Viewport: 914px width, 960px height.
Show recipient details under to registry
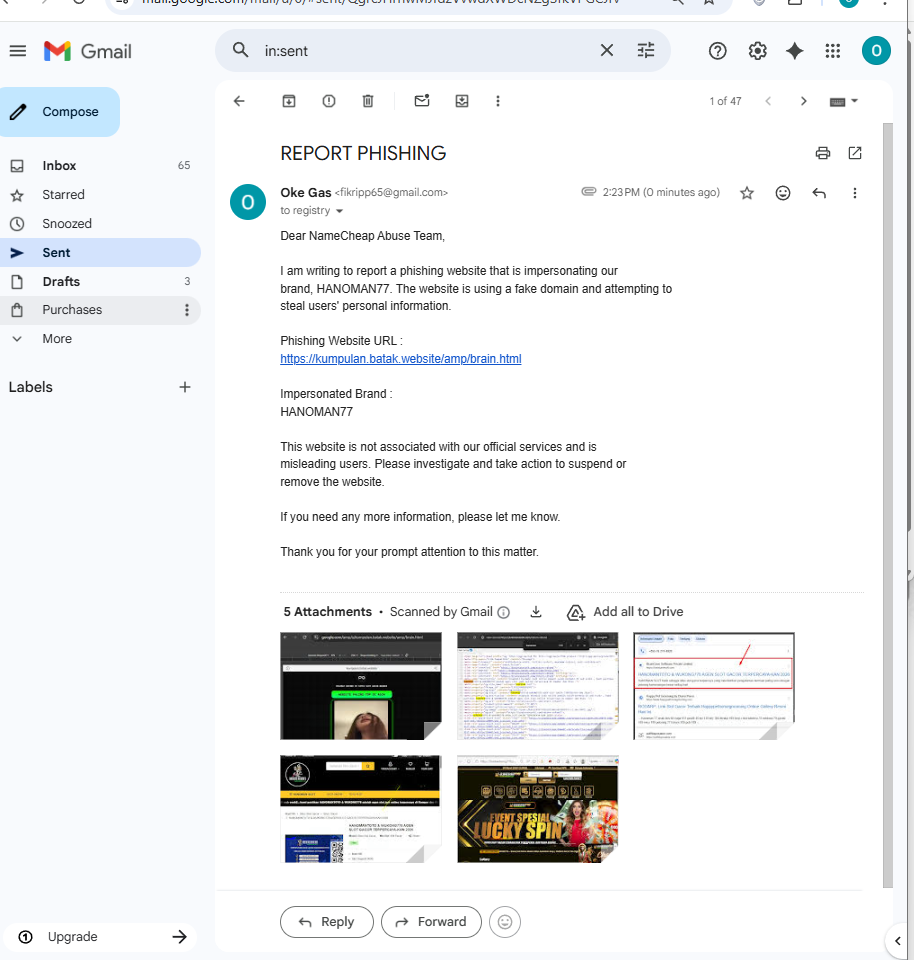340,211
